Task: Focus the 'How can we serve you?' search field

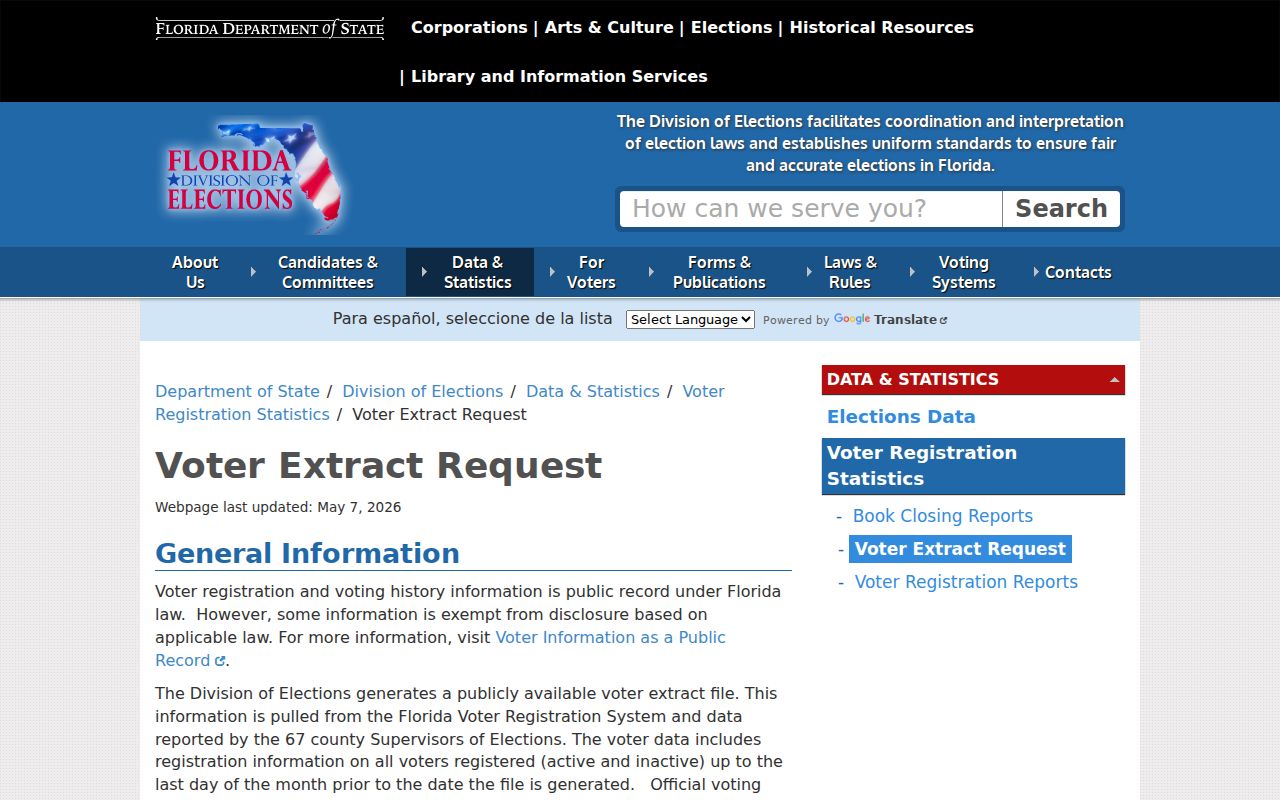Action: tap(811, 209)
